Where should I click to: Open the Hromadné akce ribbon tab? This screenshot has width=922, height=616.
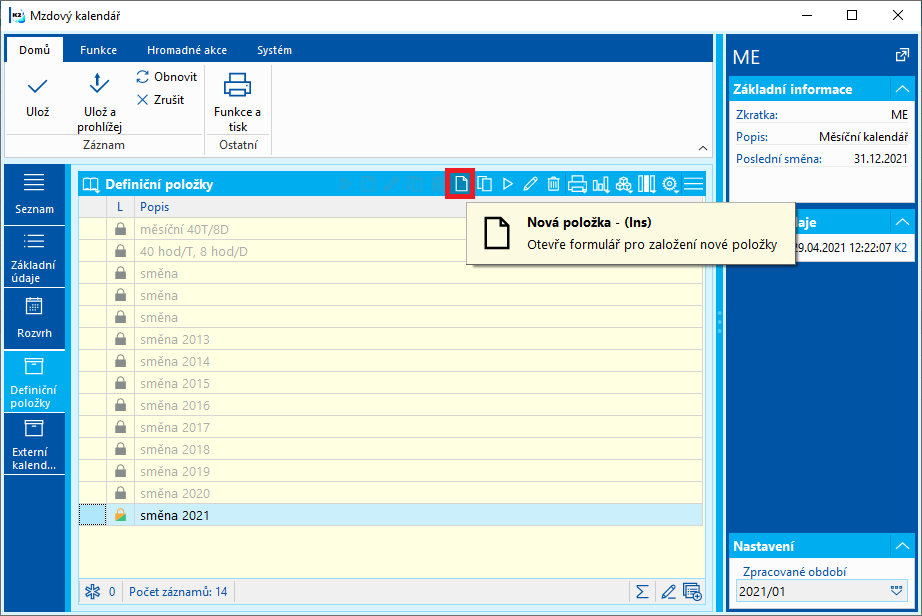tap(187, 50)
